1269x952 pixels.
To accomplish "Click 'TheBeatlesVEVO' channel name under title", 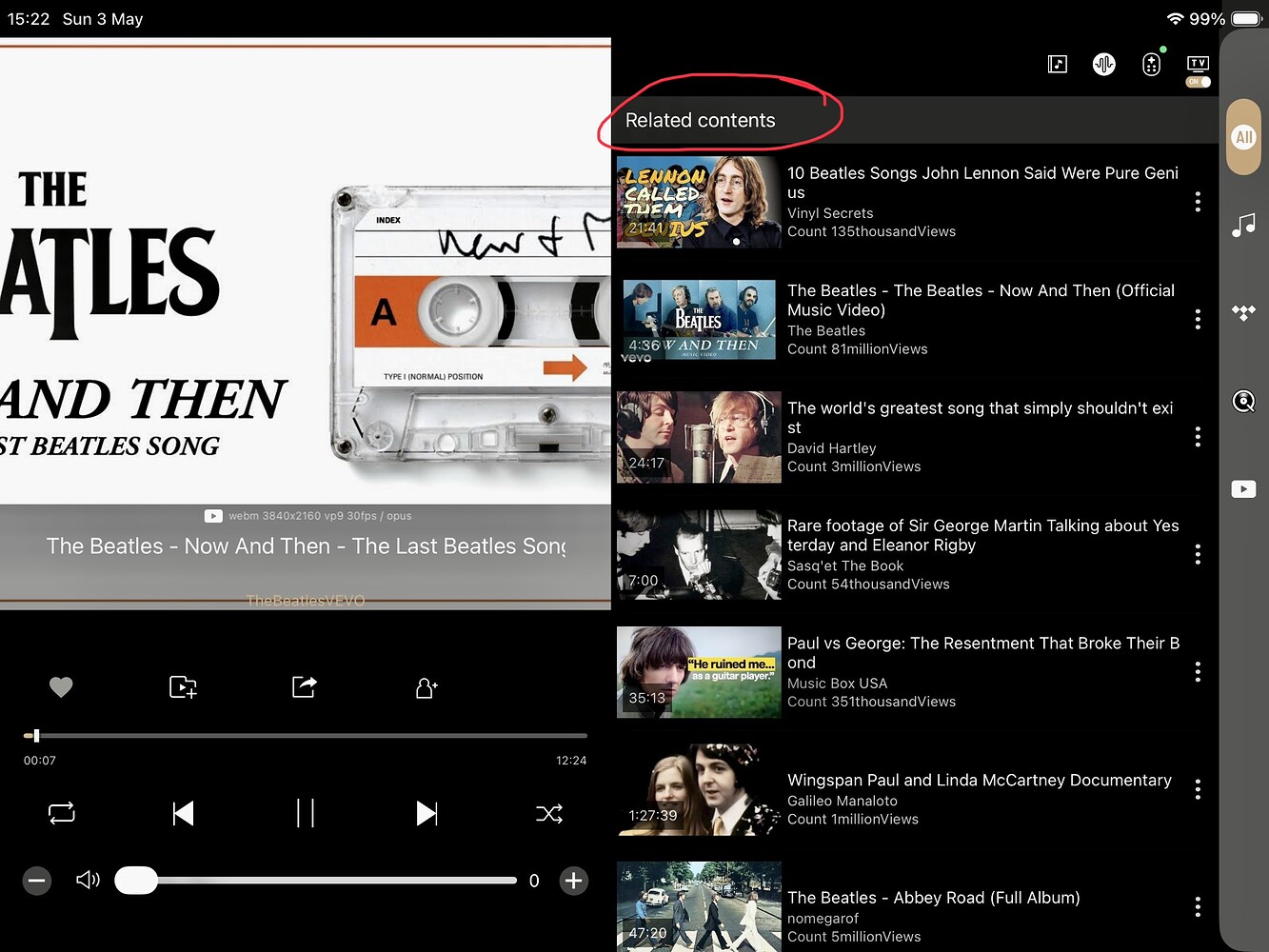I will coord(306,601).
